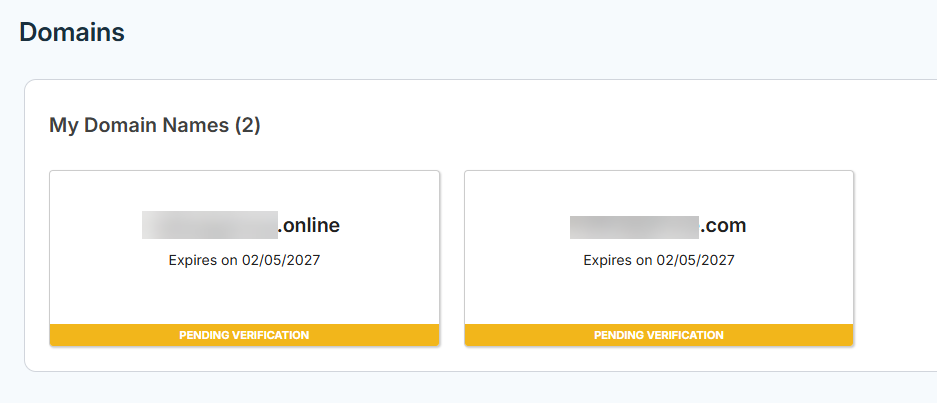Click the ".com" extension text
This screenshot has height=403, width=937.
click(x=723, y=226)
